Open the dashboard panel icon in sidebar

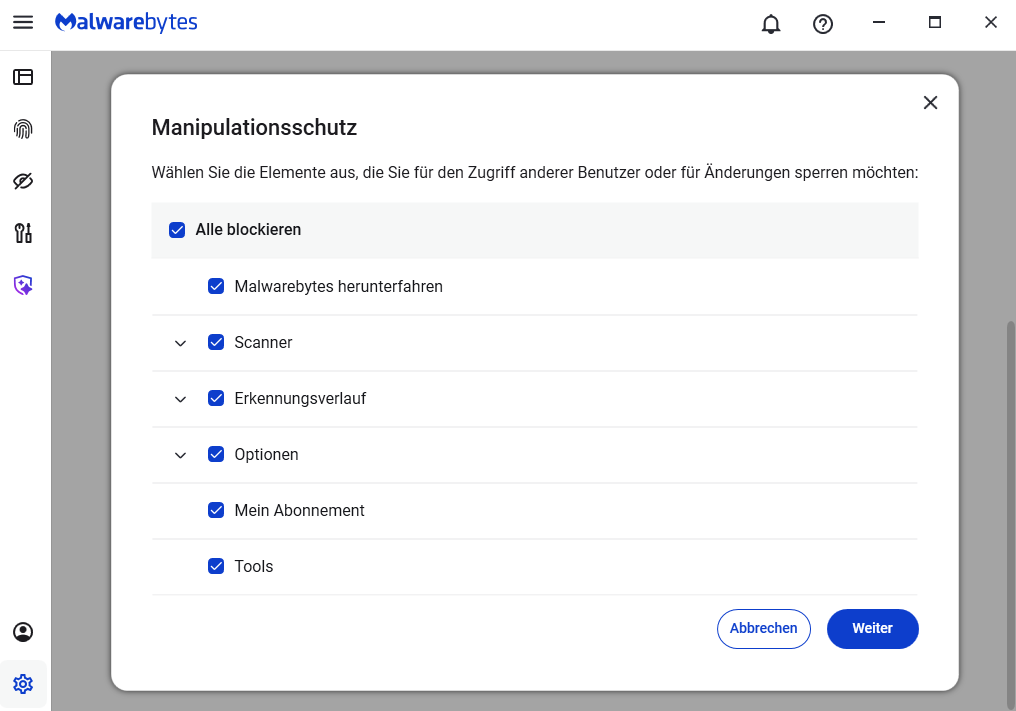23,77
